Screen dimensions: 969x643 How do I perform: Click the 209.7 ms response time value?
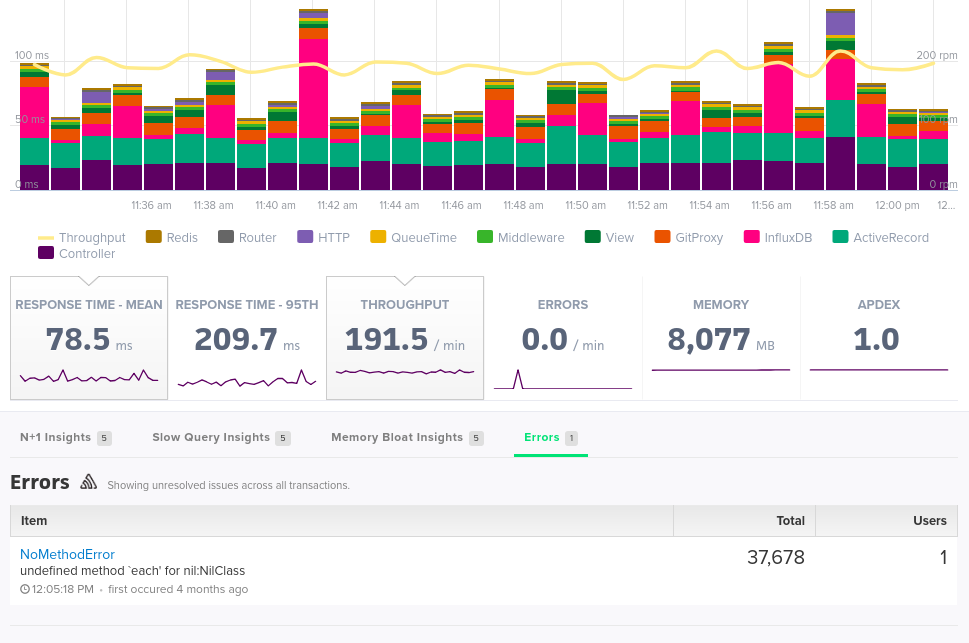click(x=247, y=339)
